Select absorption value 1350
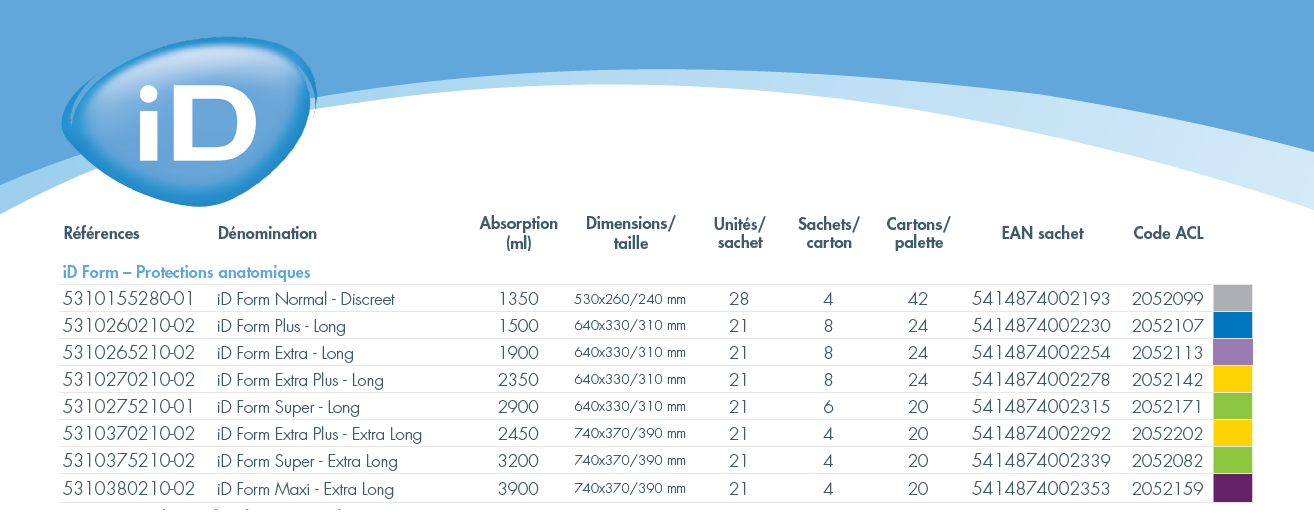 coord(519,299)
